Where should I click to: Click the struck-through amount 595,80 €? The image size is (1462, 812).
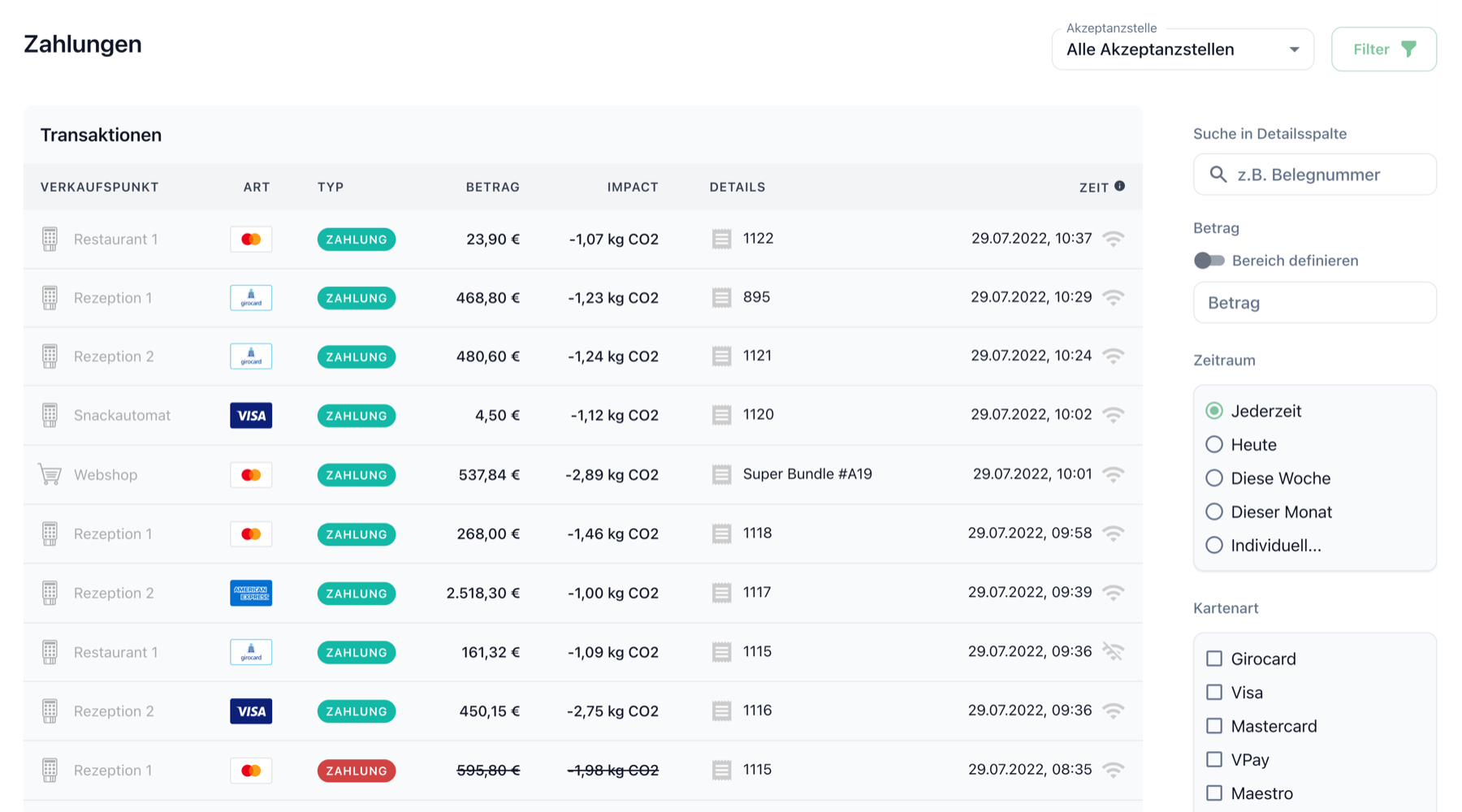tap(488, 771)
